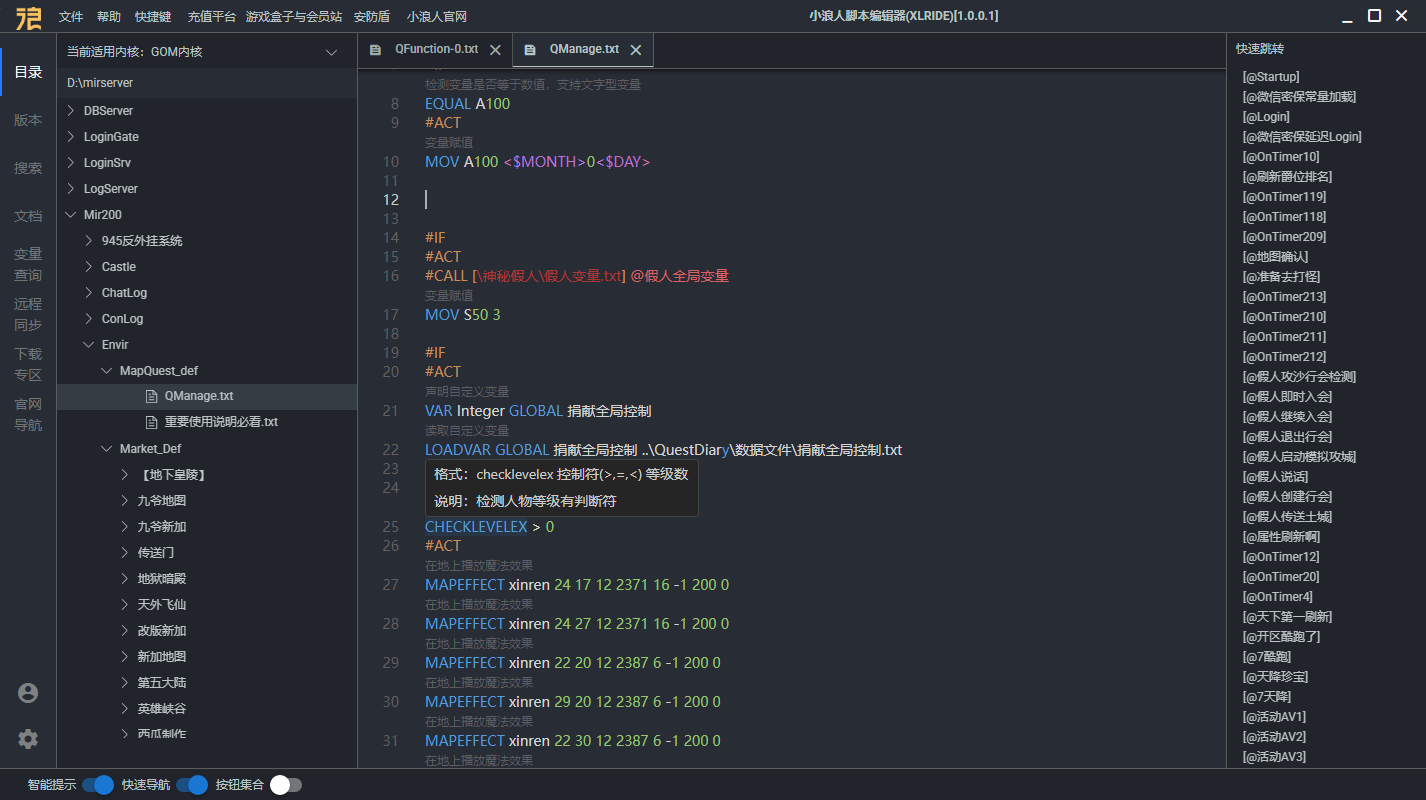1426x800 pixels.
Task: Click the 重要使用说明必看.txt file icon
Action: pyautogui.click(x=152, y=422)
